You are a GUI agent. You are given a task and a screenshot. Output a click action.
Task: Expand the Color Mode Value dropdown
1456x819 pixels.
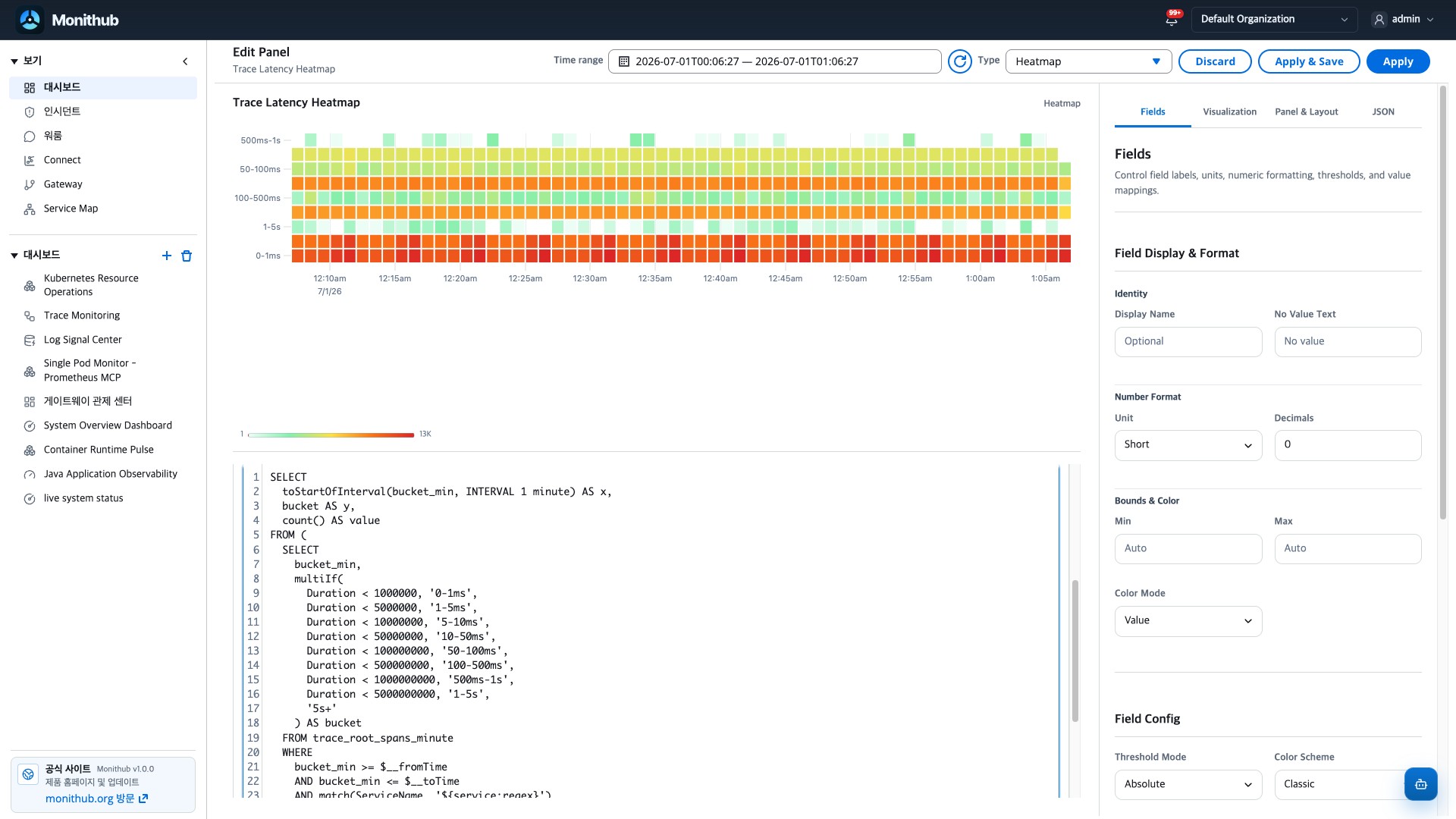1188,621
